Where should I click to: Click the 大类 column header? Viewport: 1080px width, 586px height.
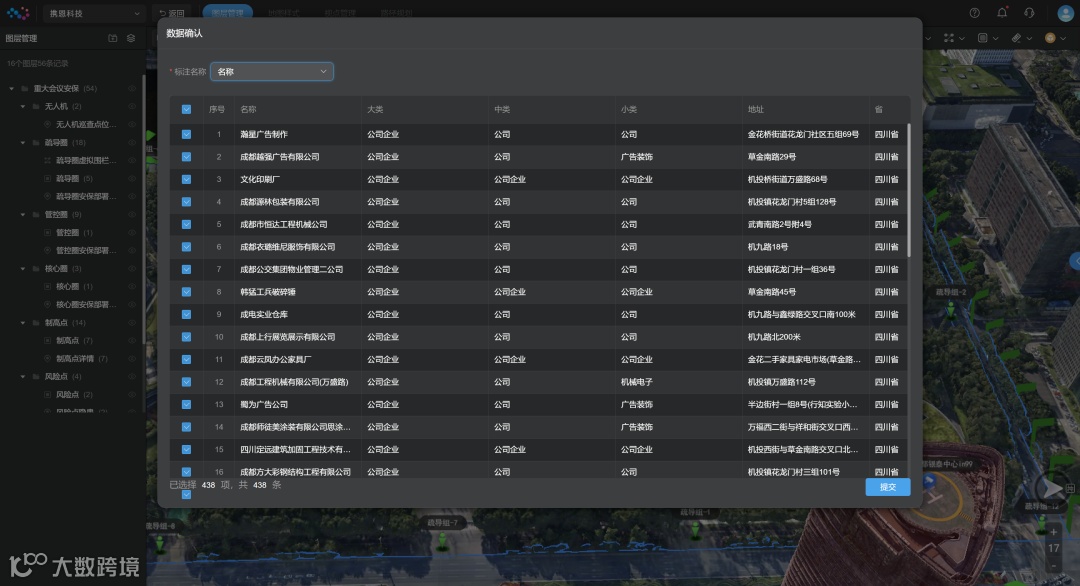(375, 109)
